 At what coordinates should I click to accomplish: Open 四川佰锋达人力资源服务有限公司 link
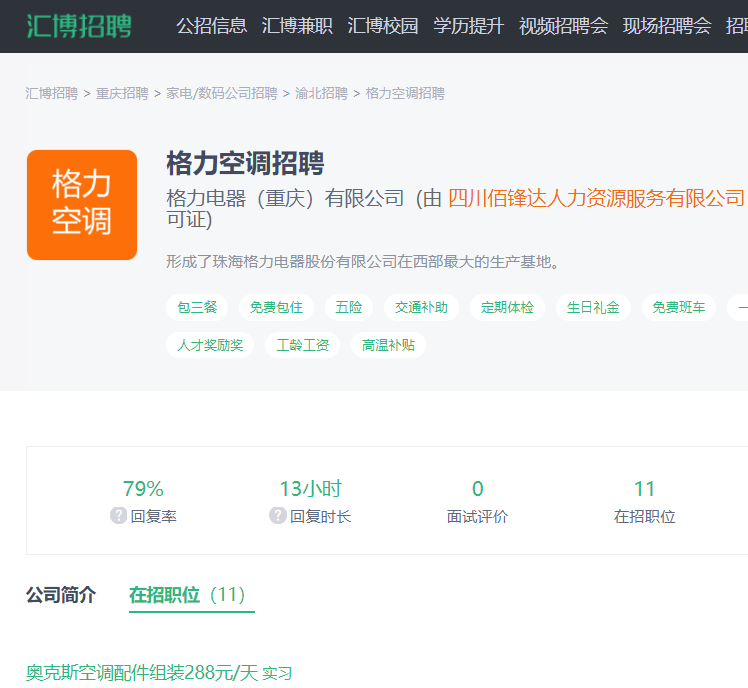click(x=596, y=198)
